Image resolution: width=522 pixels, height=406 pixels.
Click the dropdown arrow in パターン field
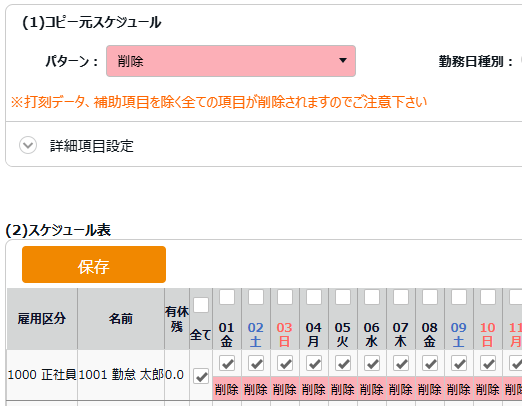[x=343, y=60]
